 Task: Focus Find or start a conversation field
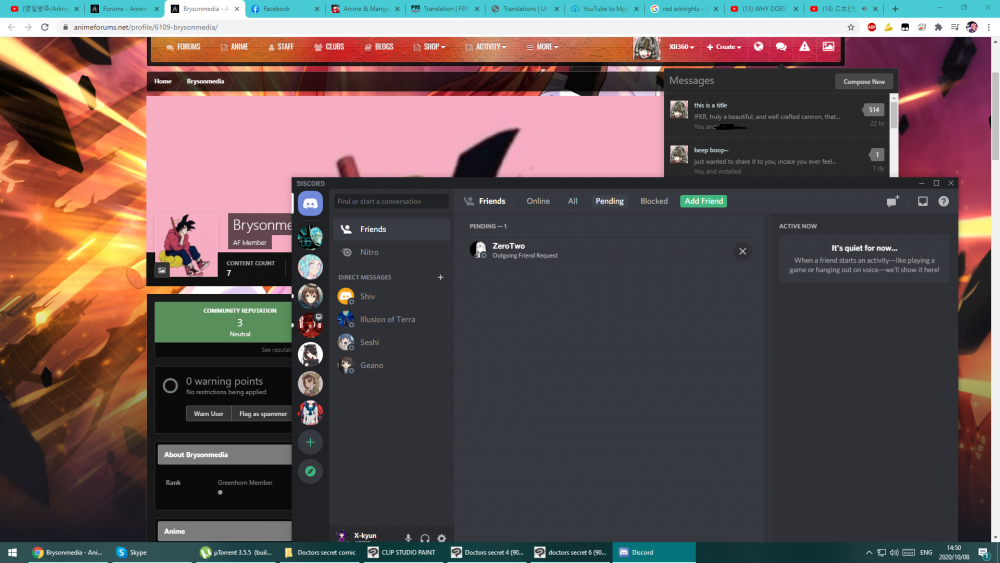(391, 201)
